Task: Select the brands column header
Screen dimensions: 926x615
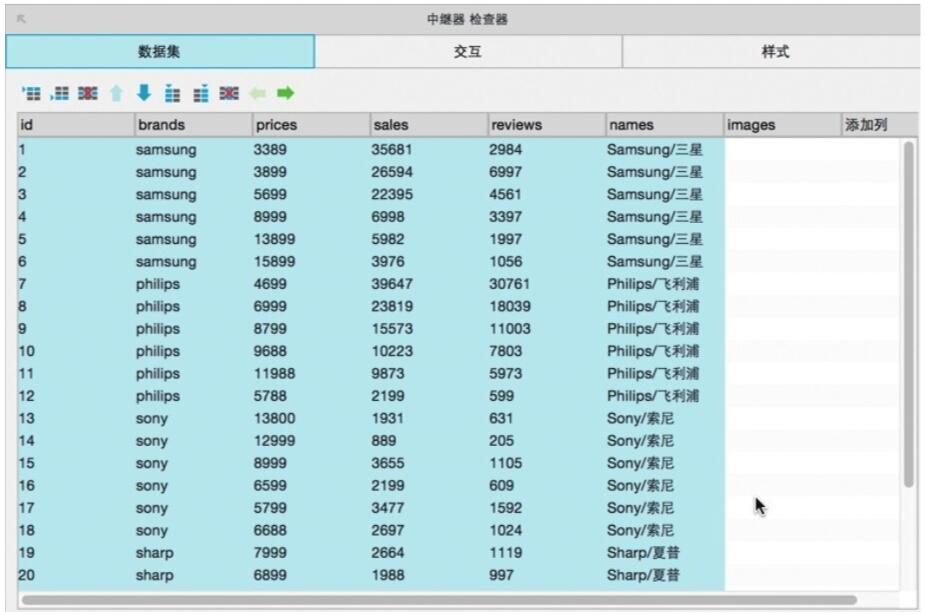Action: click(x=193, y=125)
